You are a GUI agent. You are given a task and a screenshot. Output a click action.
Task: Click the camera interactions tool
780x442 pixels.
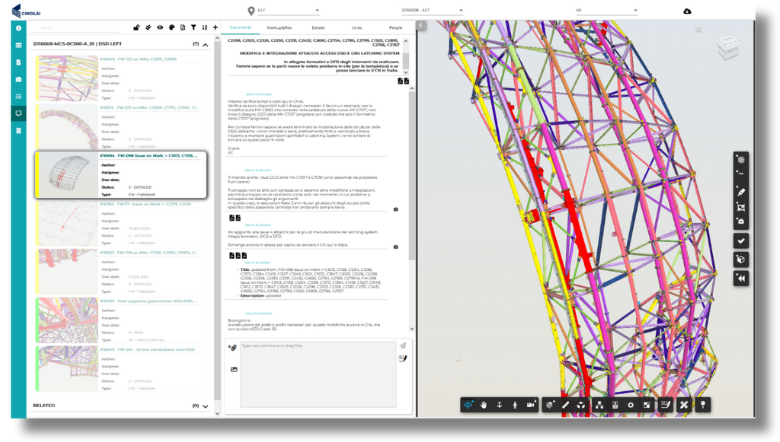531,405
